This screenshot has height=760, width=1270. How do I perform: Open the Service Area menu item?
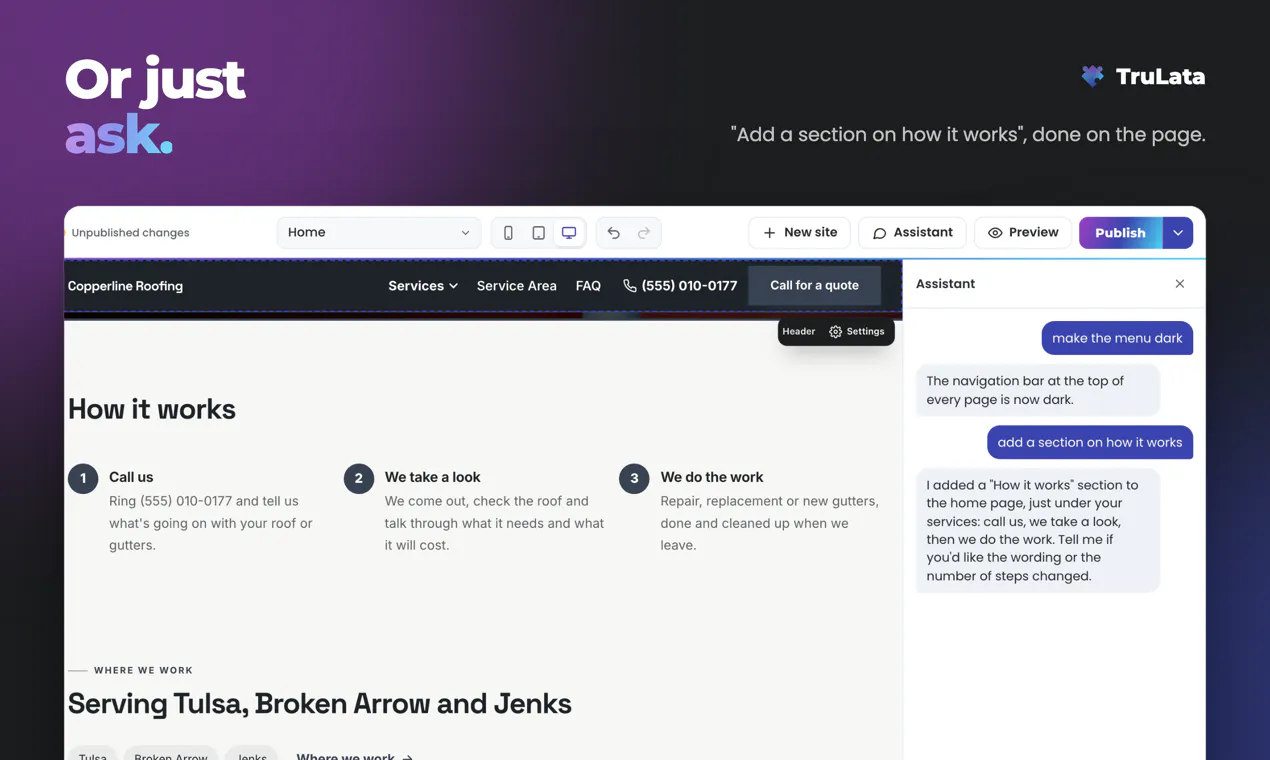click(x=516, y=286)
